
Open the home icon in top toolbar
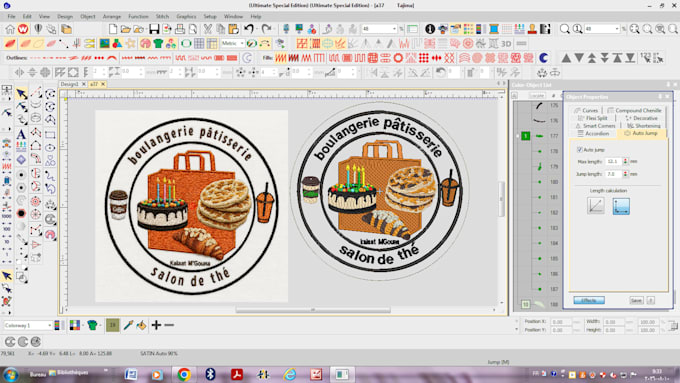(x=10, y=29)
